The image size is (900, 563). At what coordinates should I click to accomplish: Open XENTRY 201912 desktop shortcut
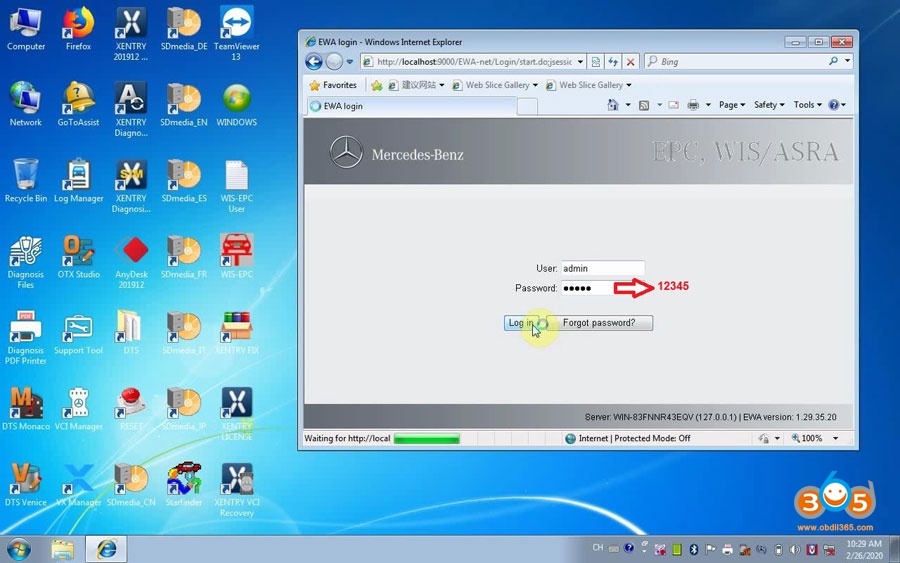click(x=131, y=33)
